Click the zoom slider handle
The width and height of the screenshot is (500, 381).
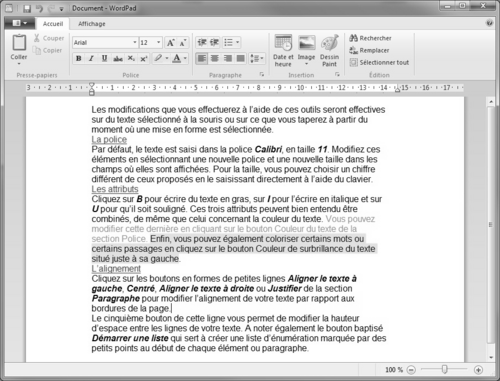click(444, 369)
